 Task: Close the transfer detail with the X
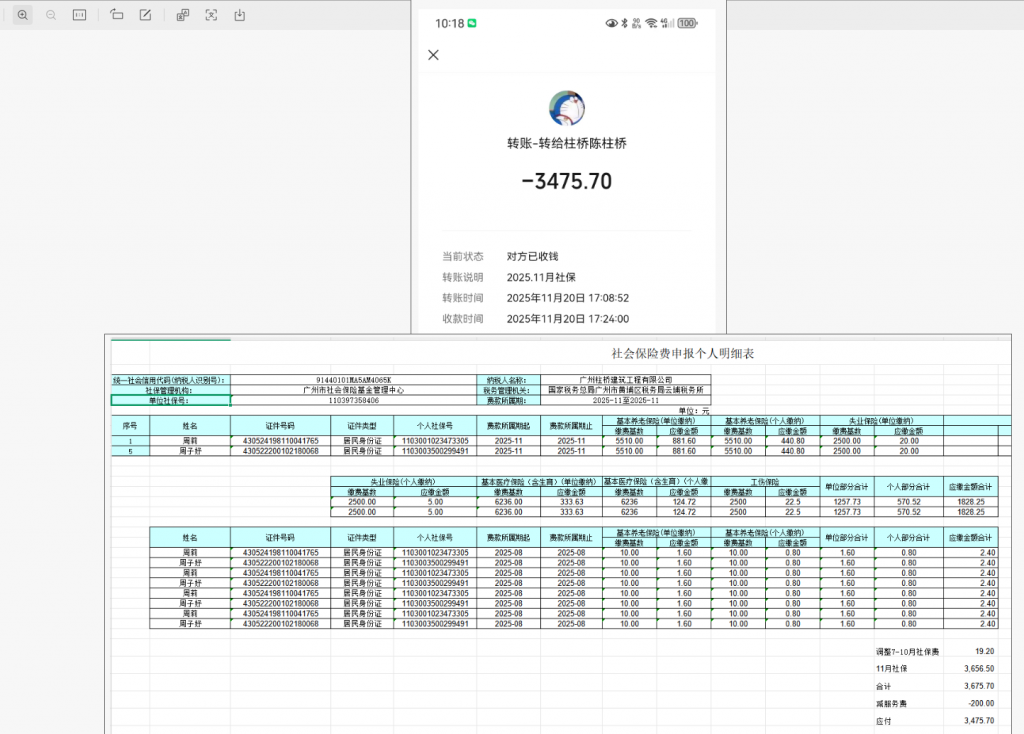[433, 55]
